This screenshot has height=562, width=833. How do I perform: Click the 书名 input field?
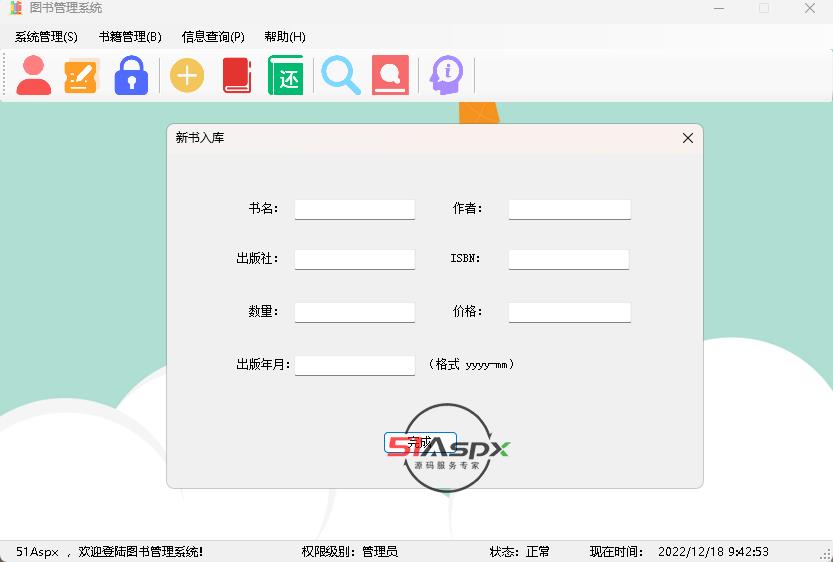pos(355,209)
